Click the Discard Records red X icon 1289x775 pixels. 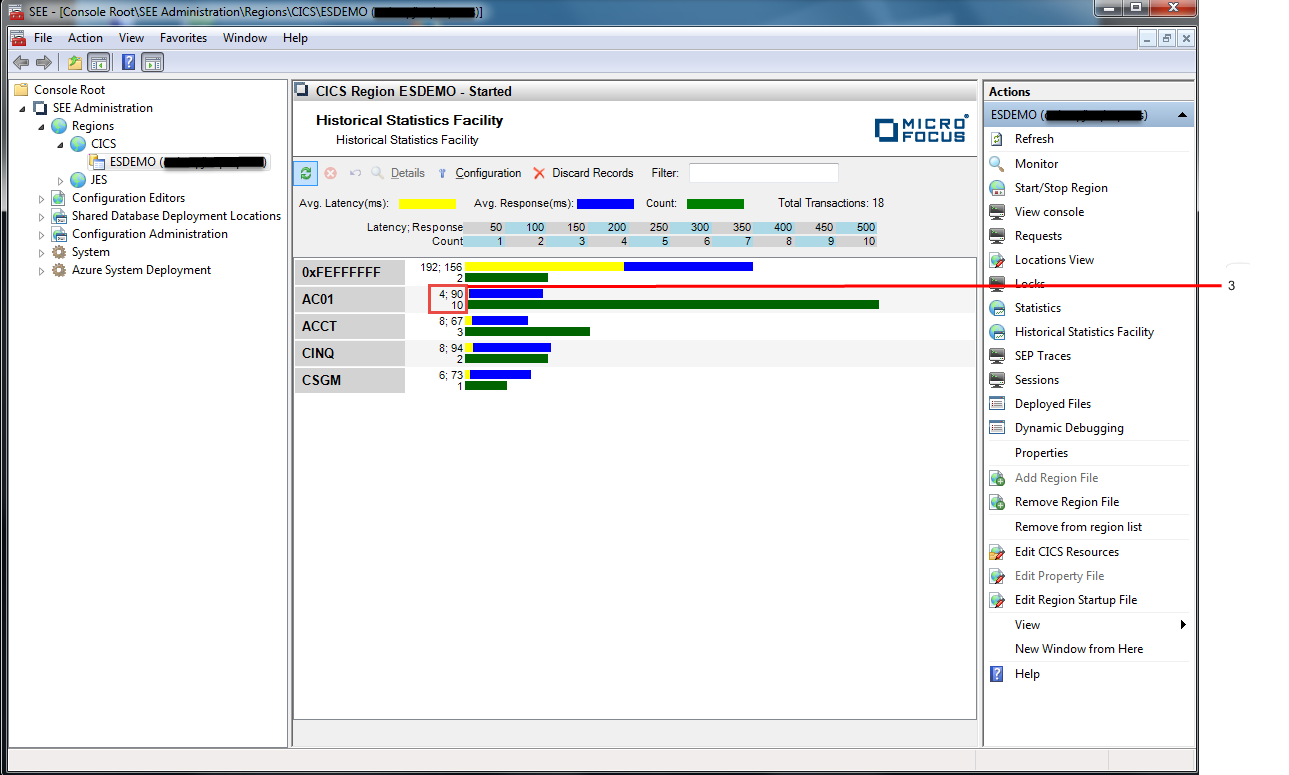pyautogui.click(x=539, y=173)
